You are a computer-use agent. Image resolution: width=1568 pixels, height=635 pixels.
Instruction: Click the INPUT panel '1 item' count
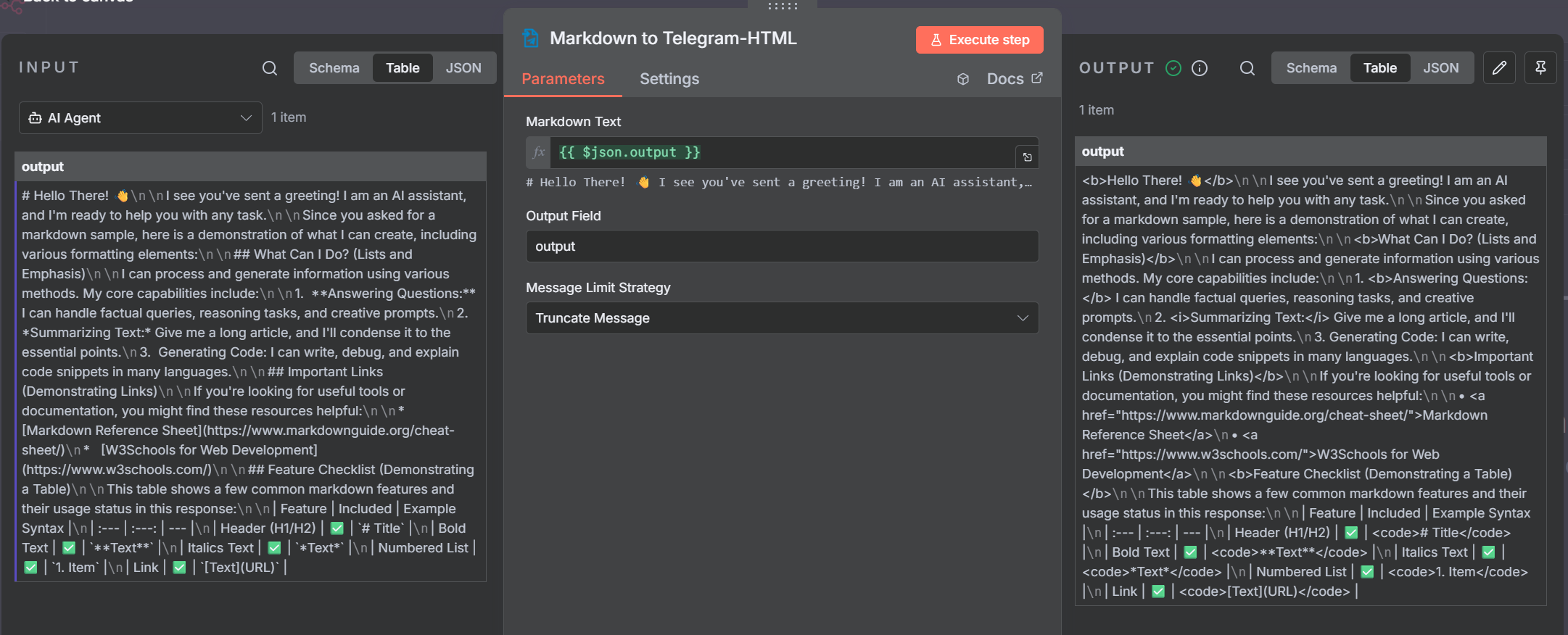coord(289,117)
